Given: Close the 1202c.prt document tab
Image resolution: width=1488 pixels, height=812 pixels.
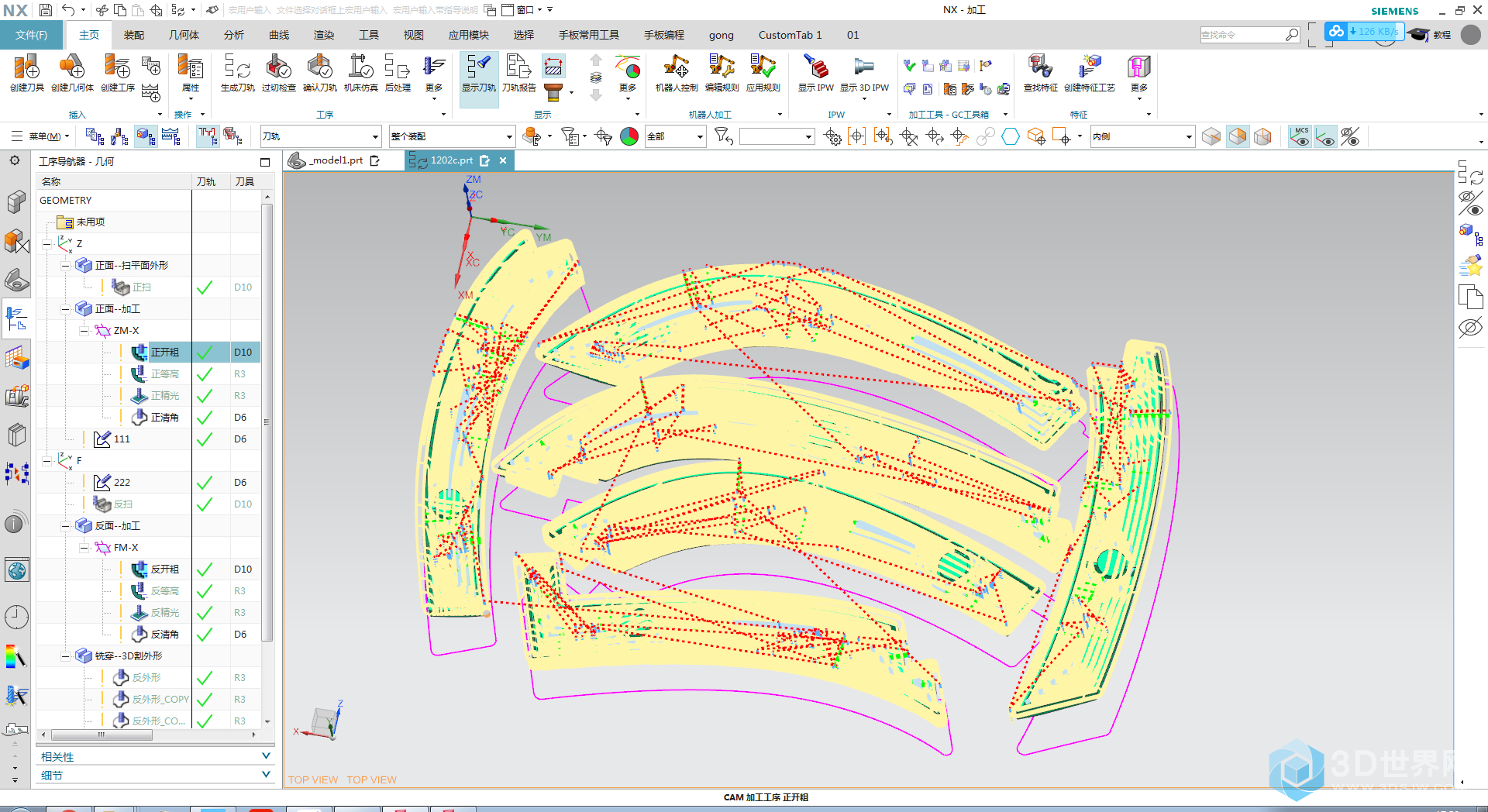Looking at the screenshot, I should click(x=503, y=160).
